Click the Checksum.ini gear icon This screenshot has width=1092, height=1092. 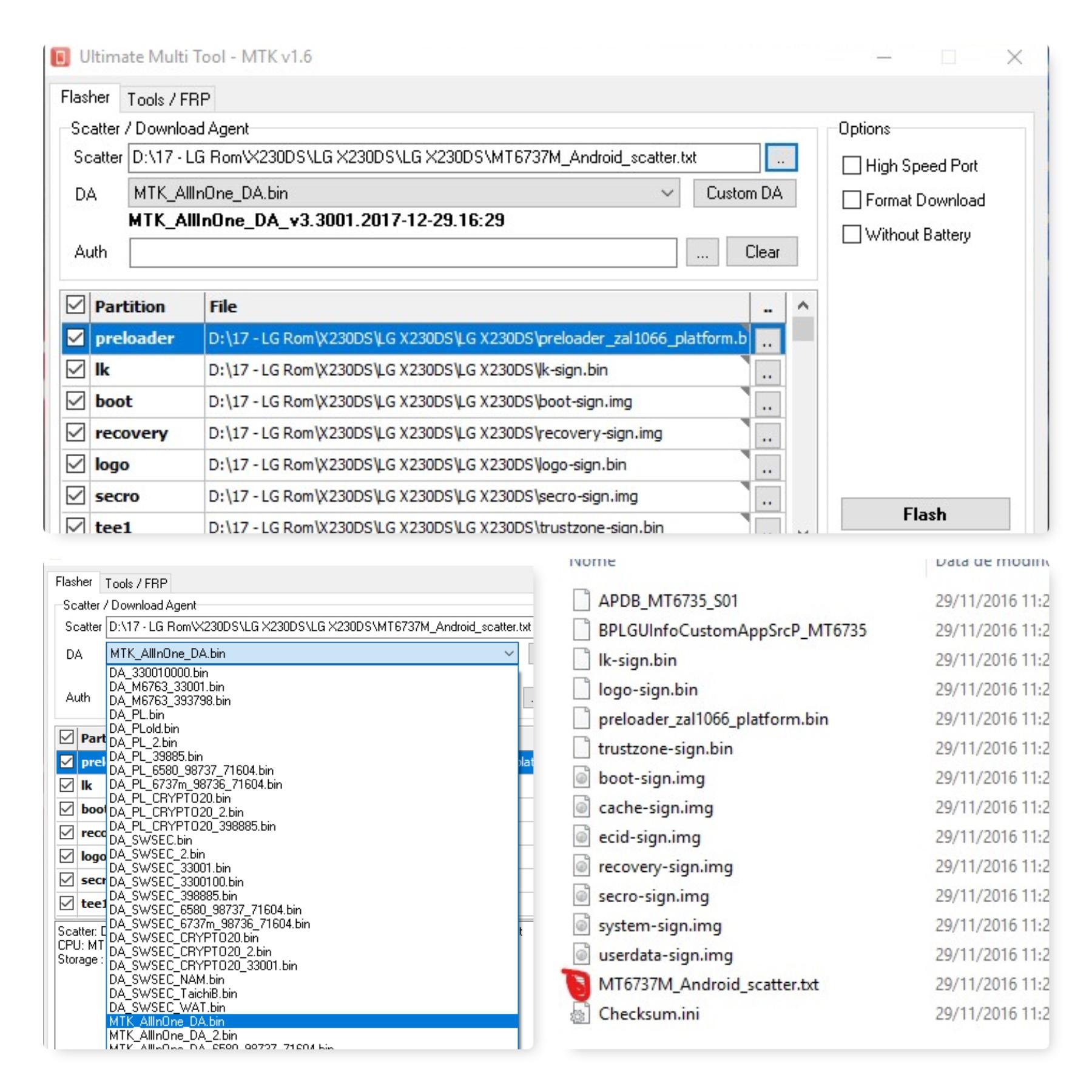(580, 1014)
